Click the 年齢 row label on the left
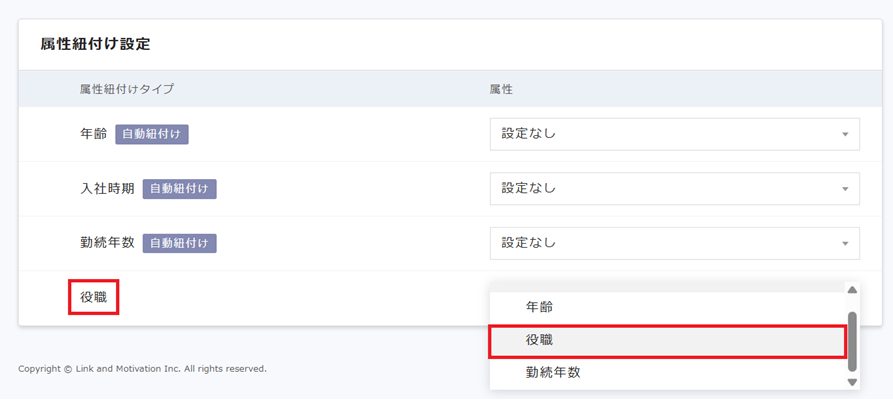The image size is (893, 411). [x=93, y=134]
